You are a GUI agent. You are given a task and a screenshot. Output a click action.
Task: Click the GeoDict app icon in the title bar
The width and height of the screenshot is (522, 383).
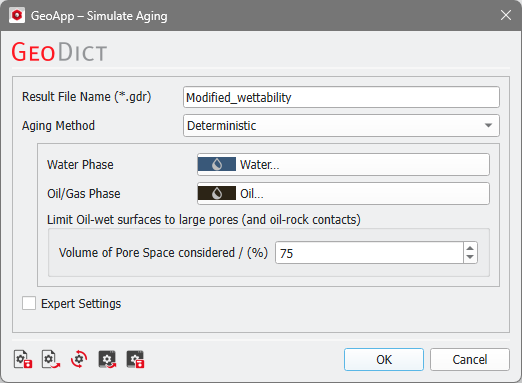point(17,15)
